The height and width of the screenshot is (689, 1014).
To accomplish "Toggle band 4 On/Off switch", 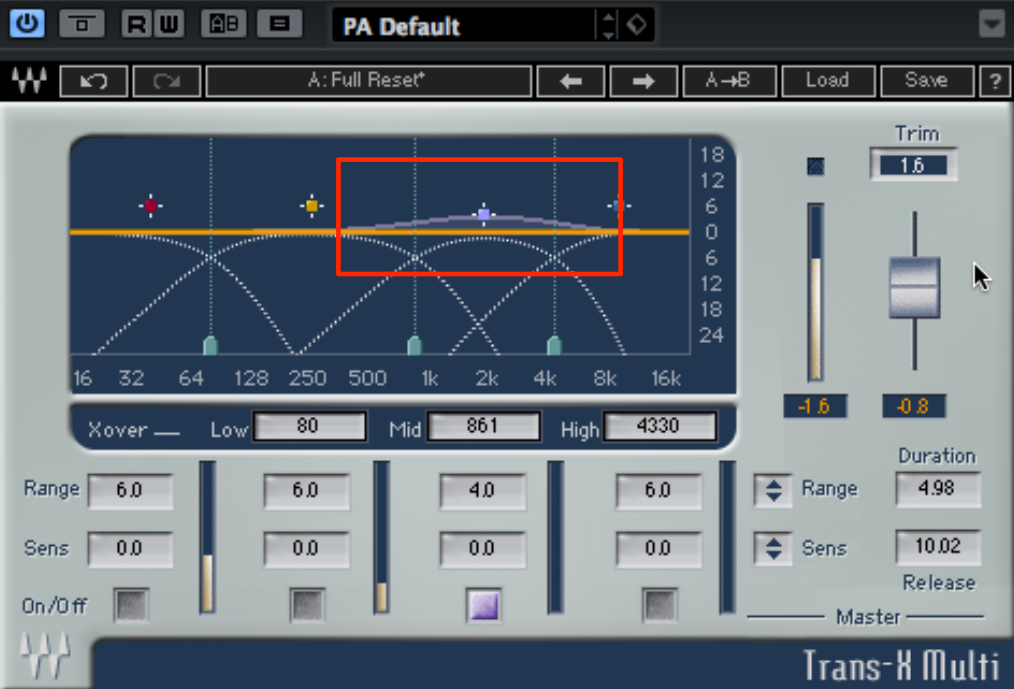I will pos(660,606).
